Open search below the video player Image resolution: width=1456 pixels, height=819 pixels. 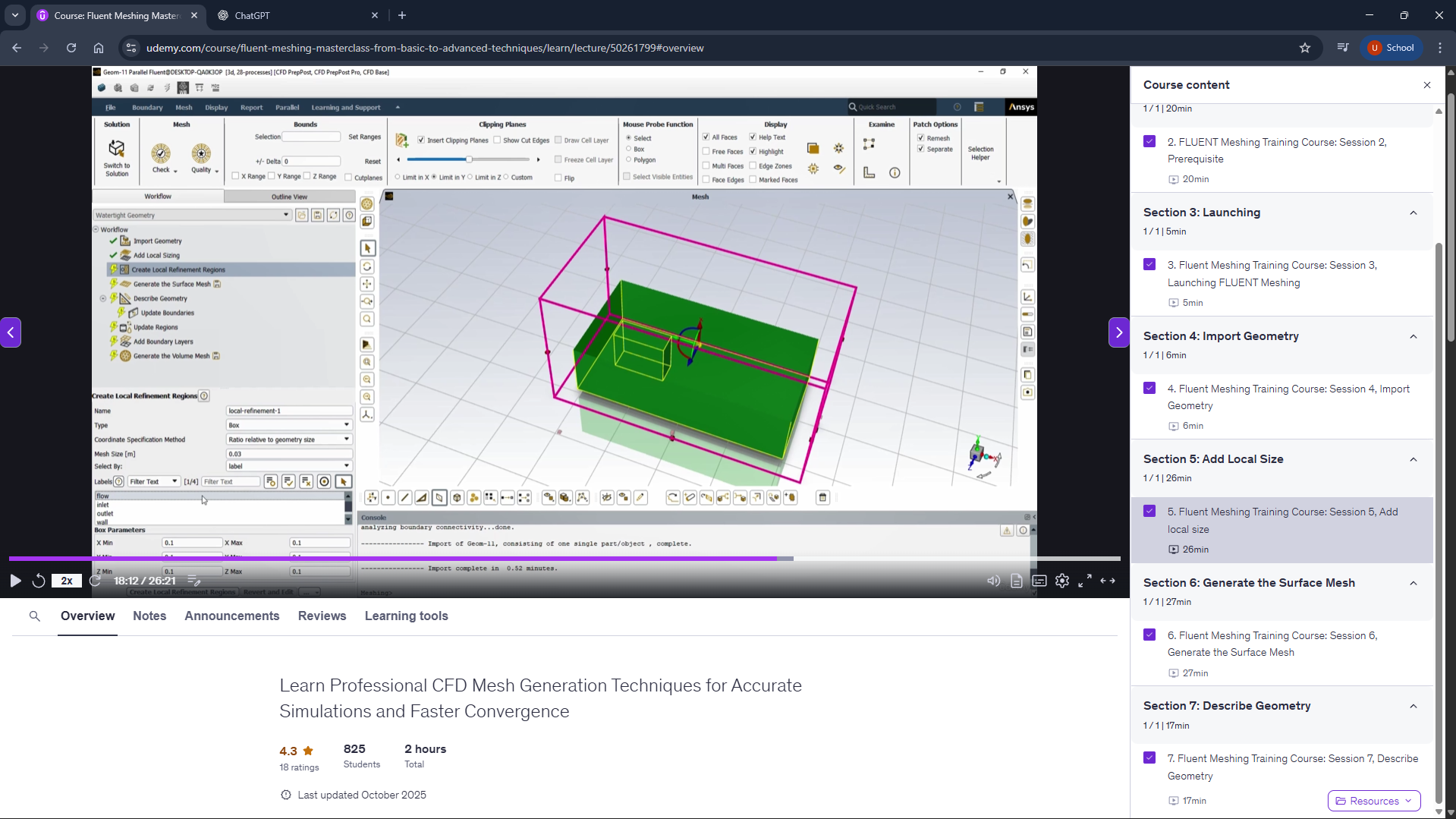coord(34,616)
